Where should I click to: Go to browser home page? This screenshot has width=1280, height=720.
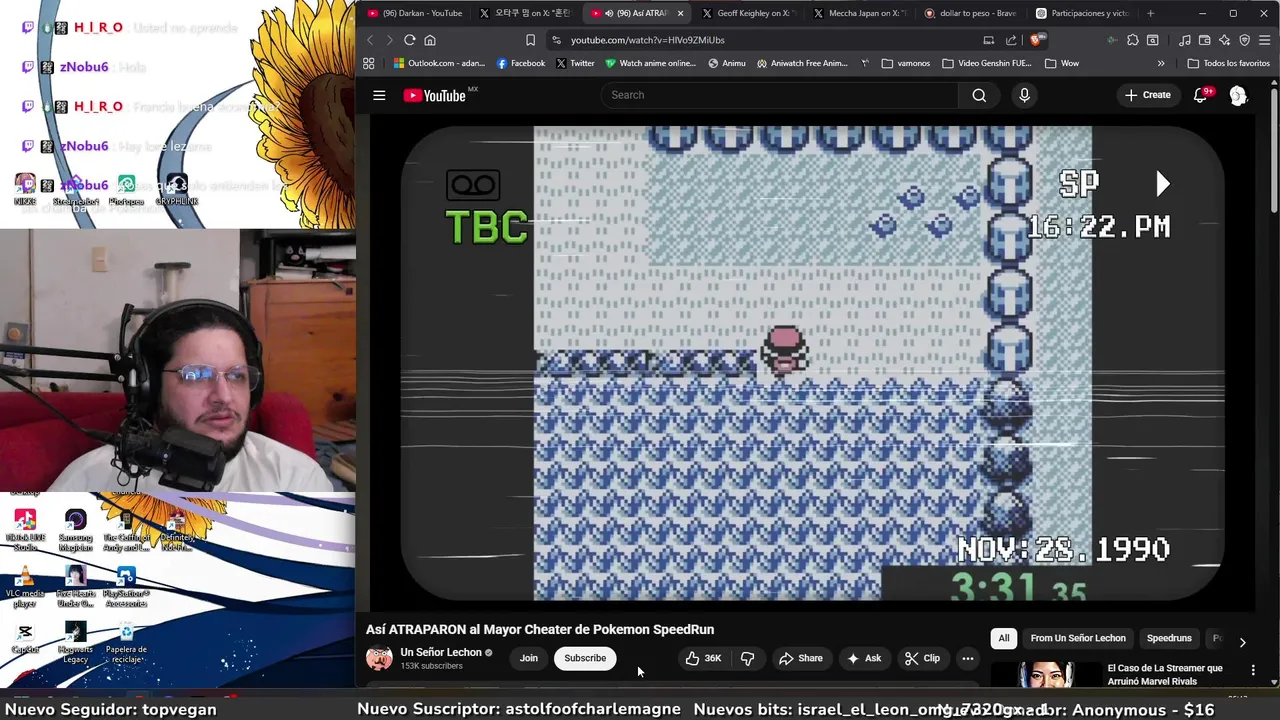(x=430, y=40)
